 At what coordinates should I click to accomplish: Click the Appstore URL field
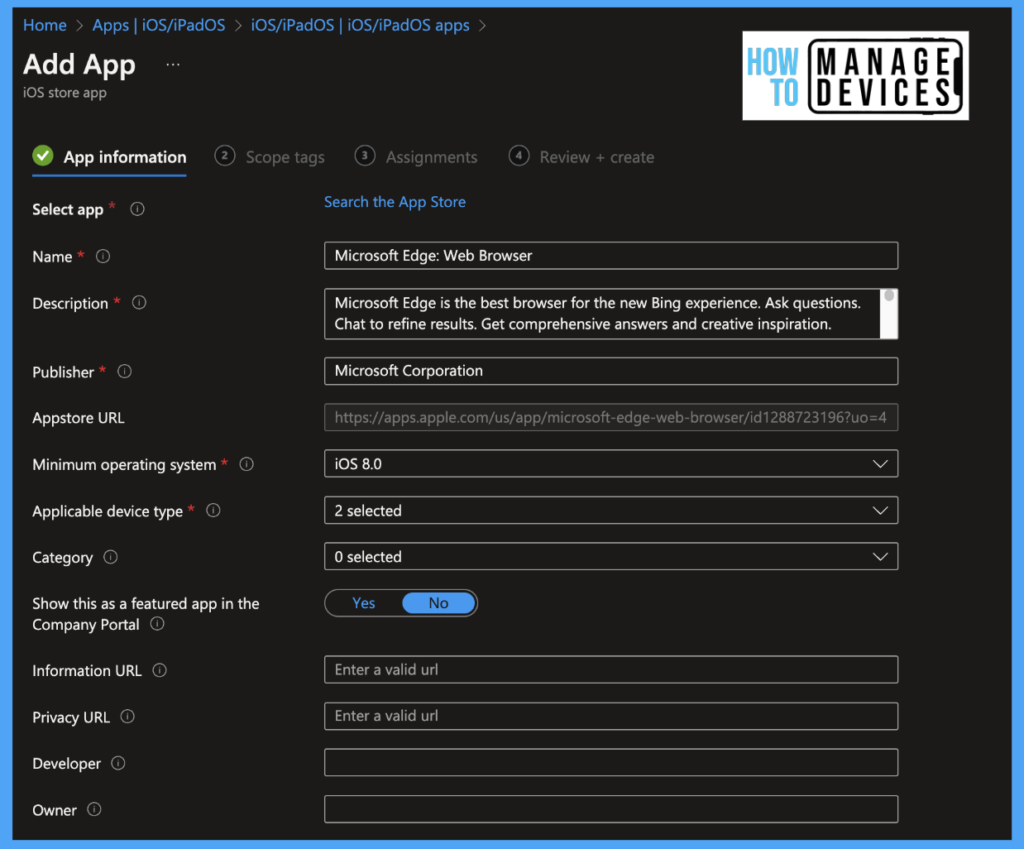611,417
